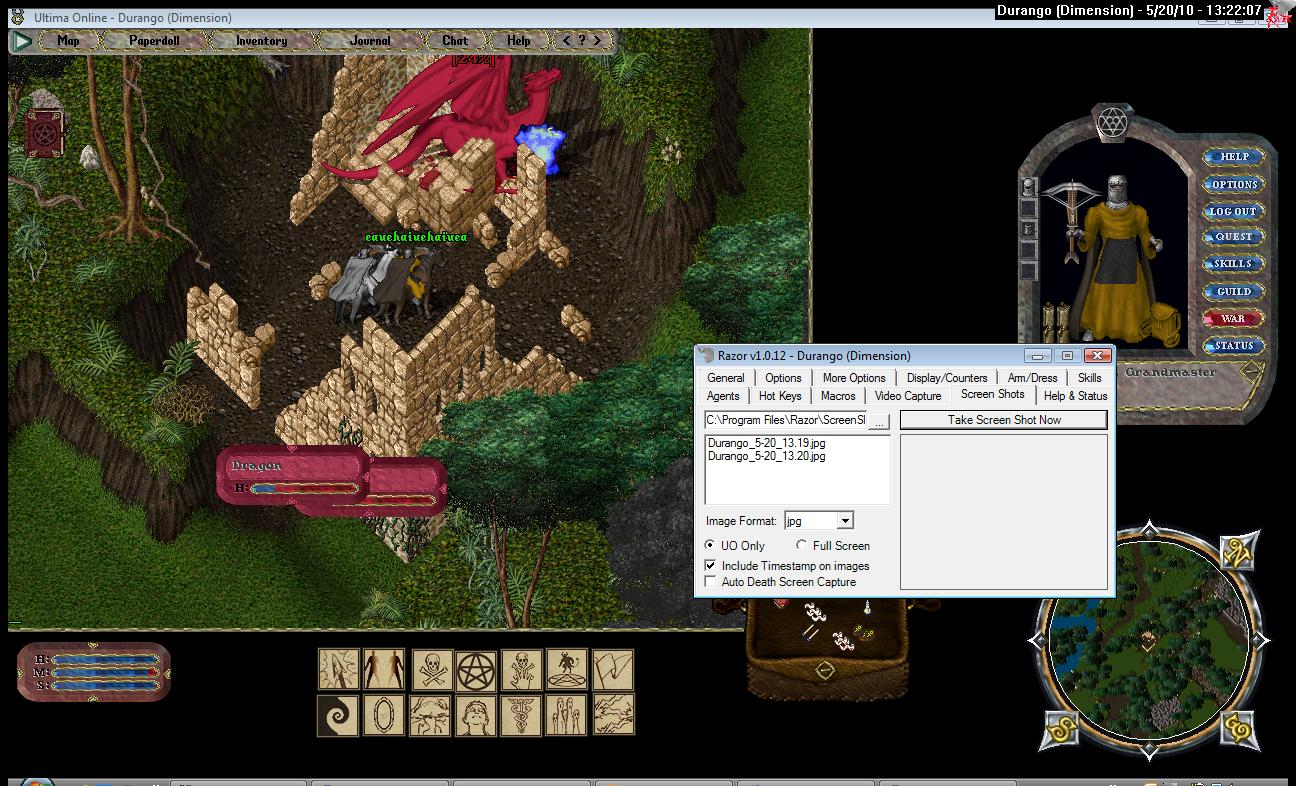Cast the arrow spell icon
The width and height of the screenshot is (1296, 786).
338,669
